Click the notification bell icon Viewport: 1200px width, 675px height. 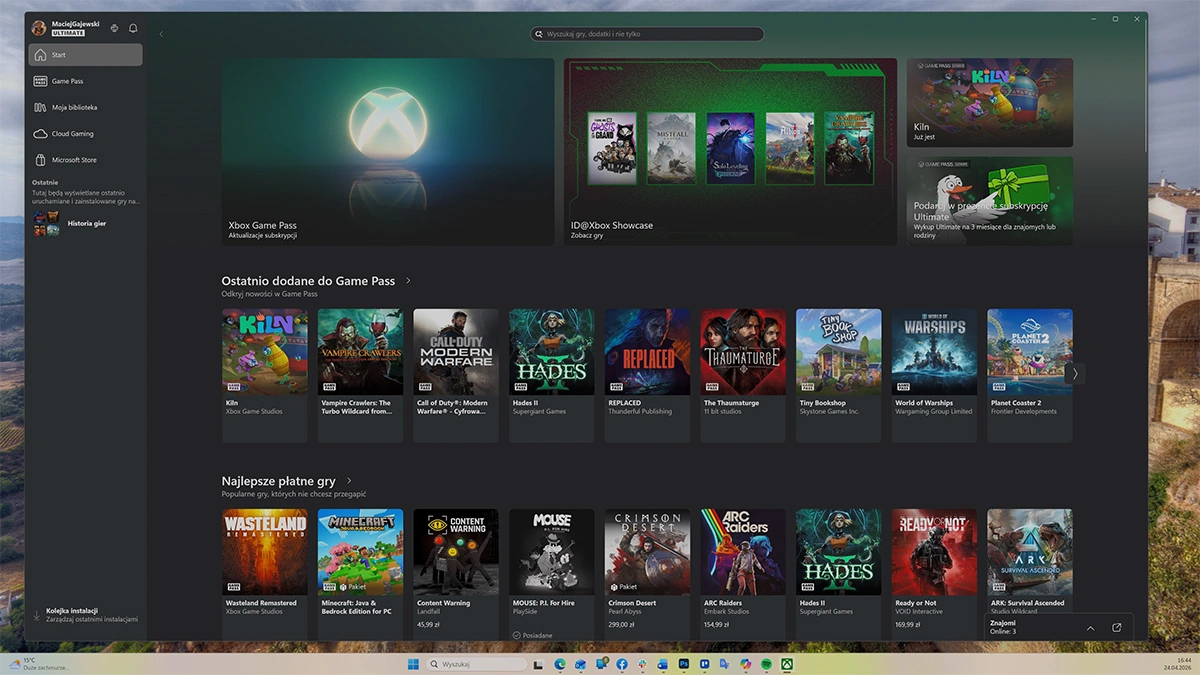tap(132, 28)
